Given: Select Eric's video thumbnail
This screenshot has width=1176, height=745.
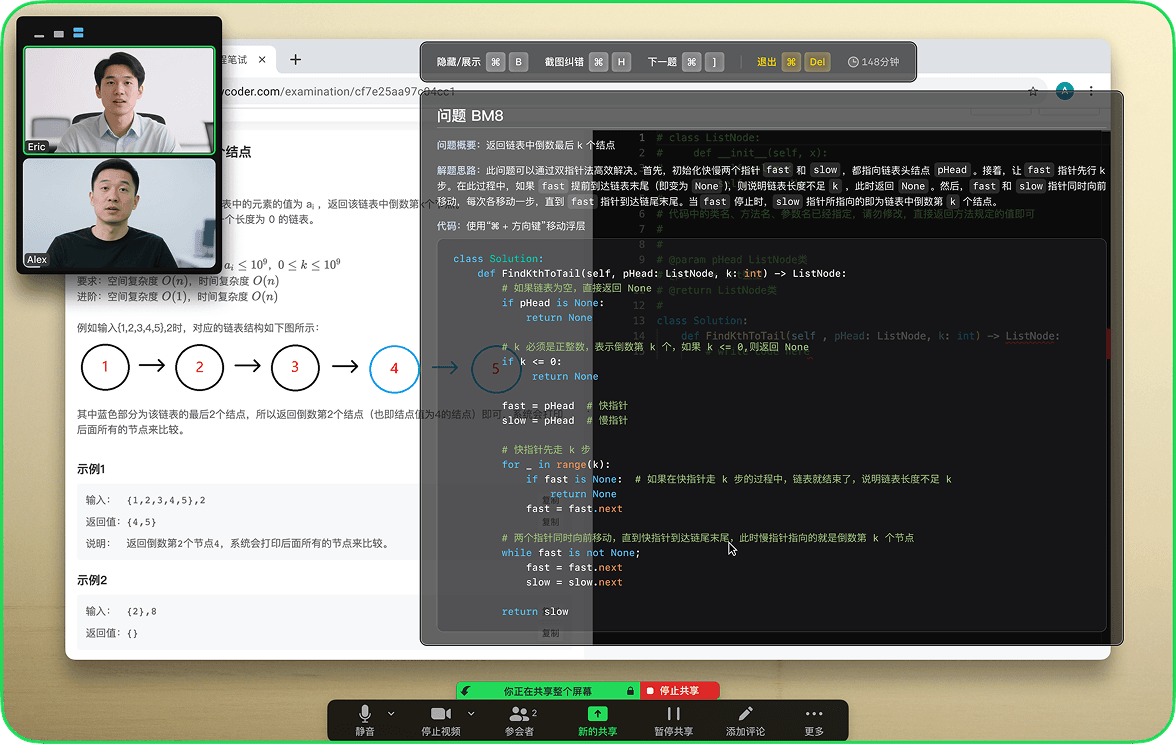Looking at the screenshot, I should pyautogui.click(x=119, y=101).
